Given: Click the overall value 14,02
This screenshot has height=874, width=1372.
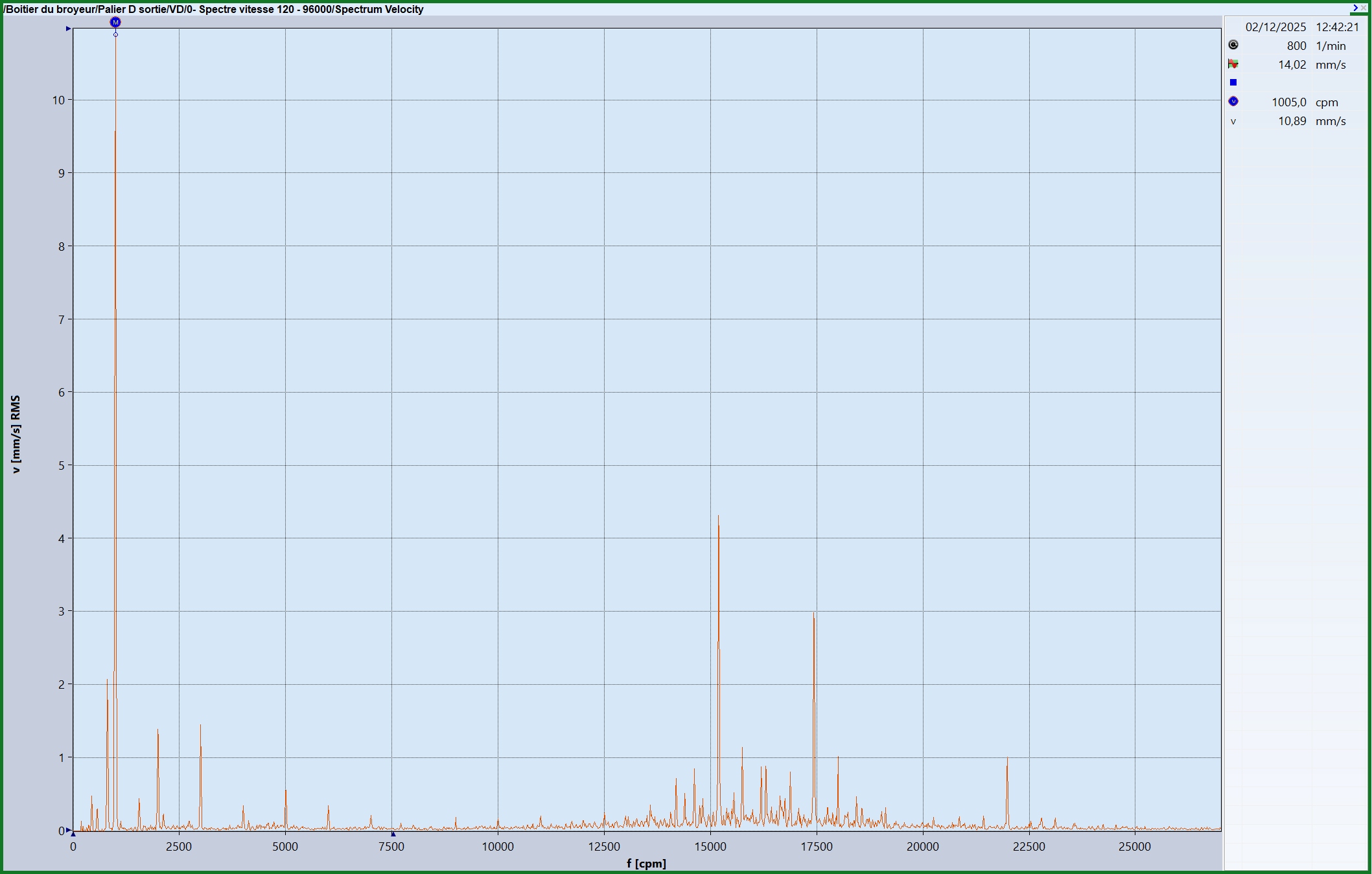Looking at the screenshot, I should [x=1292, y=65].
